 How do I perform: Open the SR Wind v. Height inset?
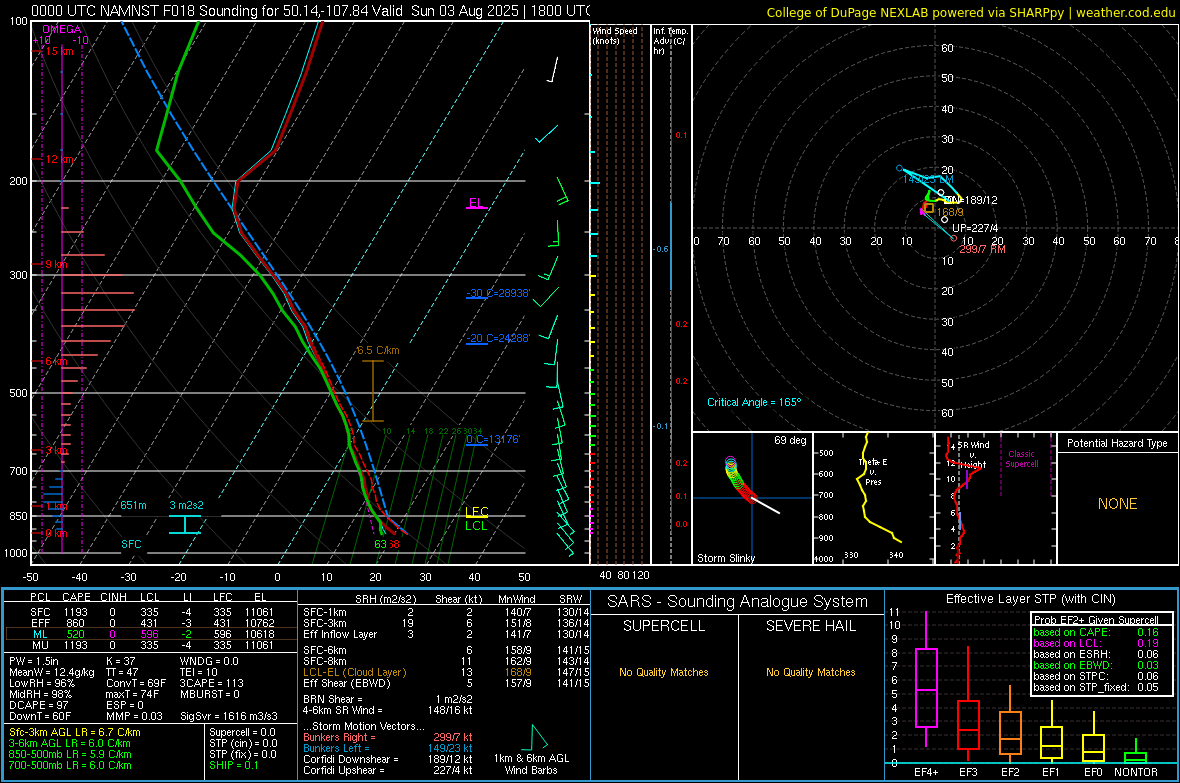pyautogui.click(x=996, y=498)
